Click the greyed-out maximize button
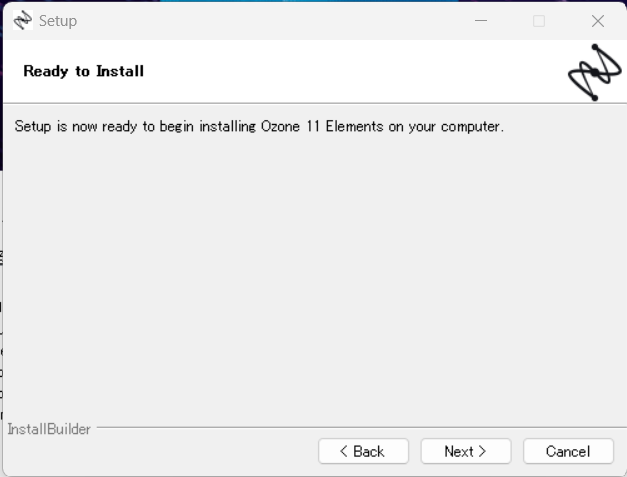 pos(539,20)
